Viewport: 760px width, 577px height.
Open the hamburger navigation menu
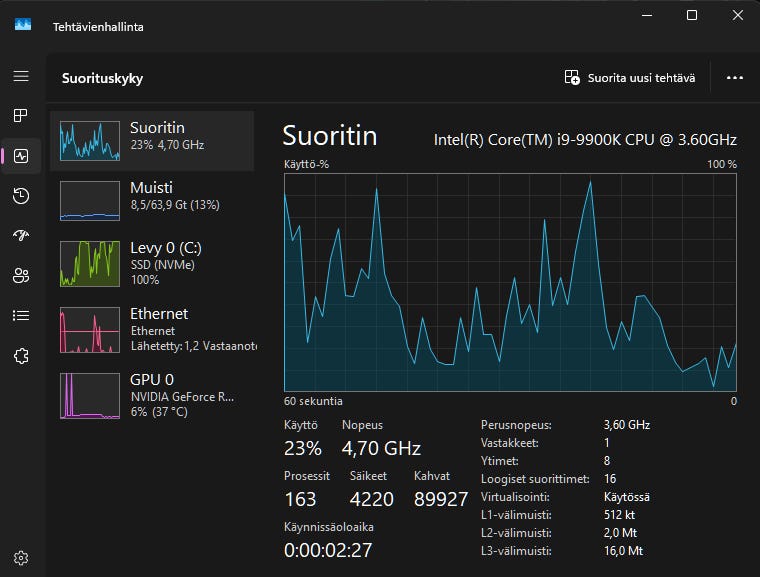pos(21,76)
